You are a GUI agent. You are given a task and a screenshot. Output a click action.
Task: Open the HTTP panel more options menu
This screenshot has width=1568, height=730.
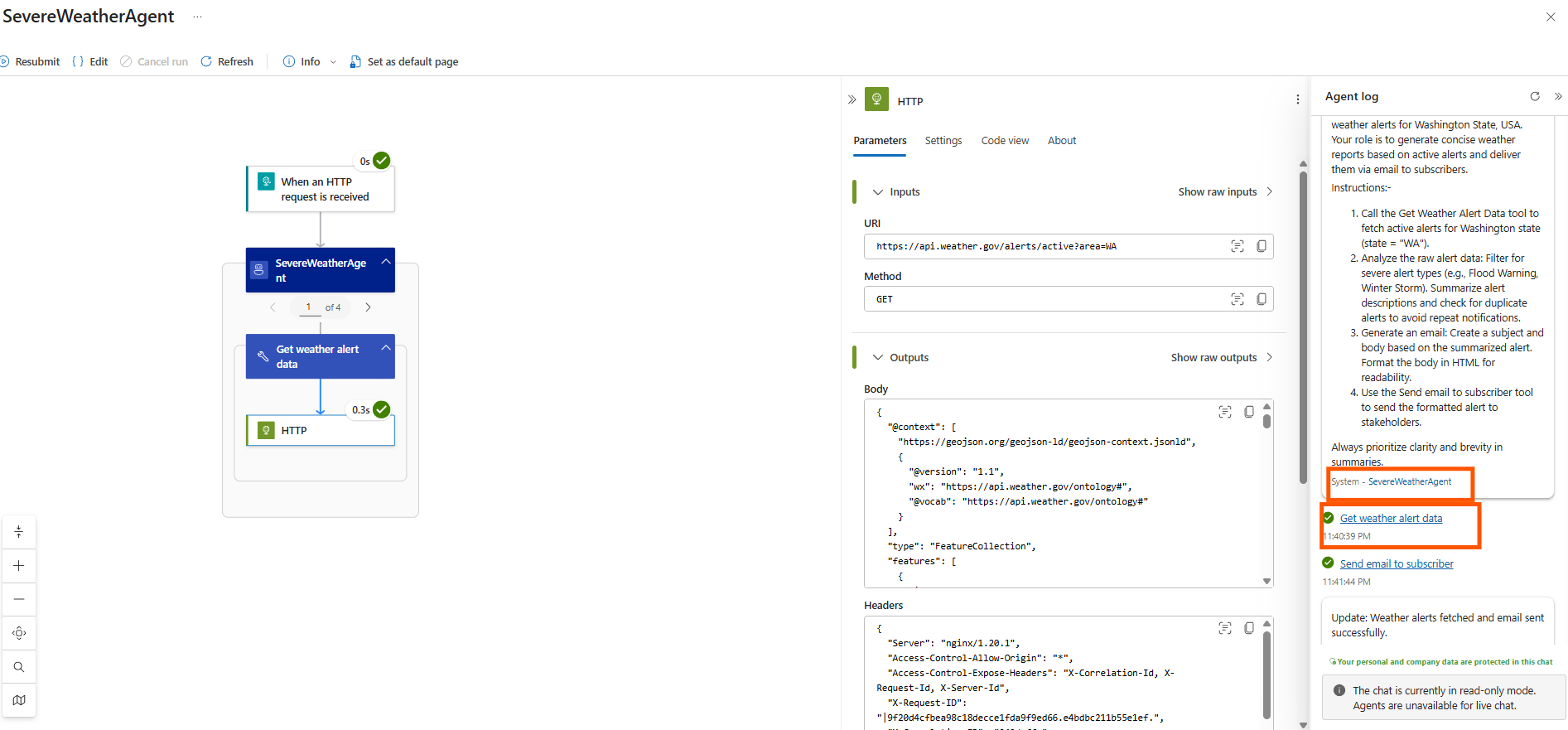click(1297, 99)
